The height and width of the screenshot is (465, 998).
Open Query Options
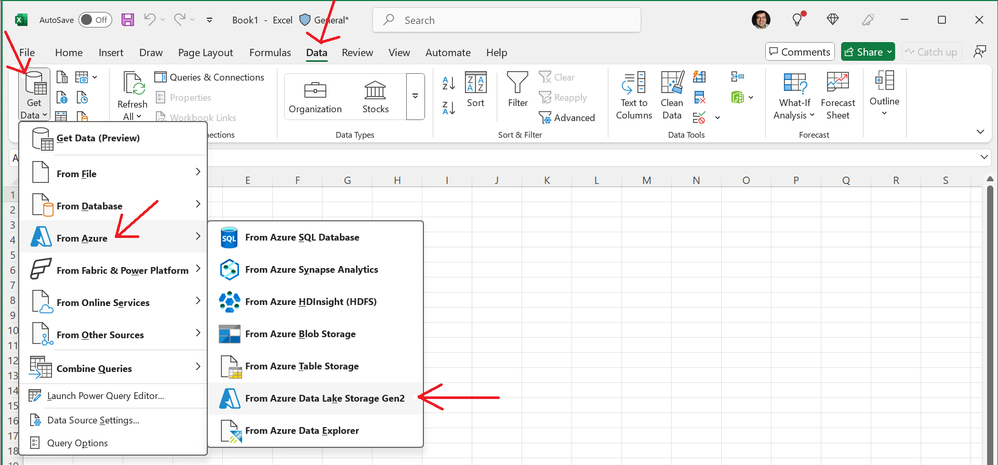113,443
